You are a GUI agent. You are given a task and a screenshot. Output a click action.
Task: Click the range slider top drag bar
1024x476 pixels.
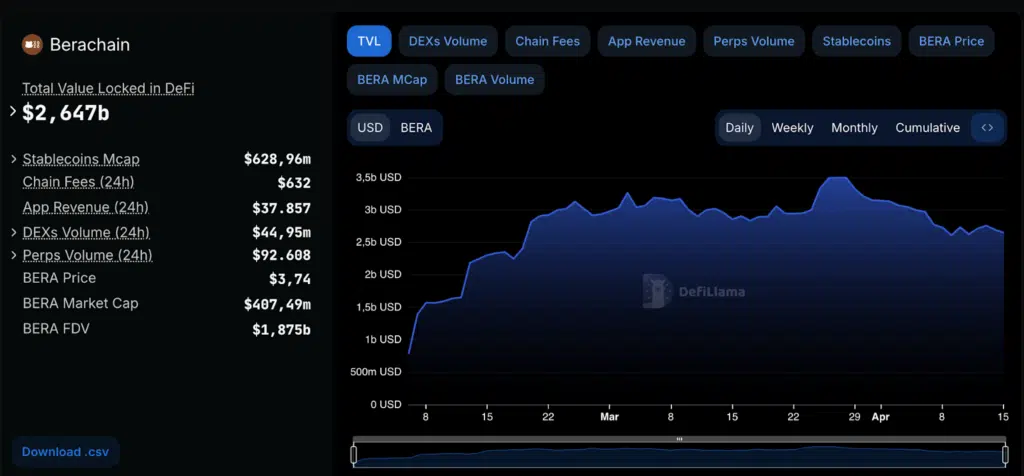(x=679, y=439)
